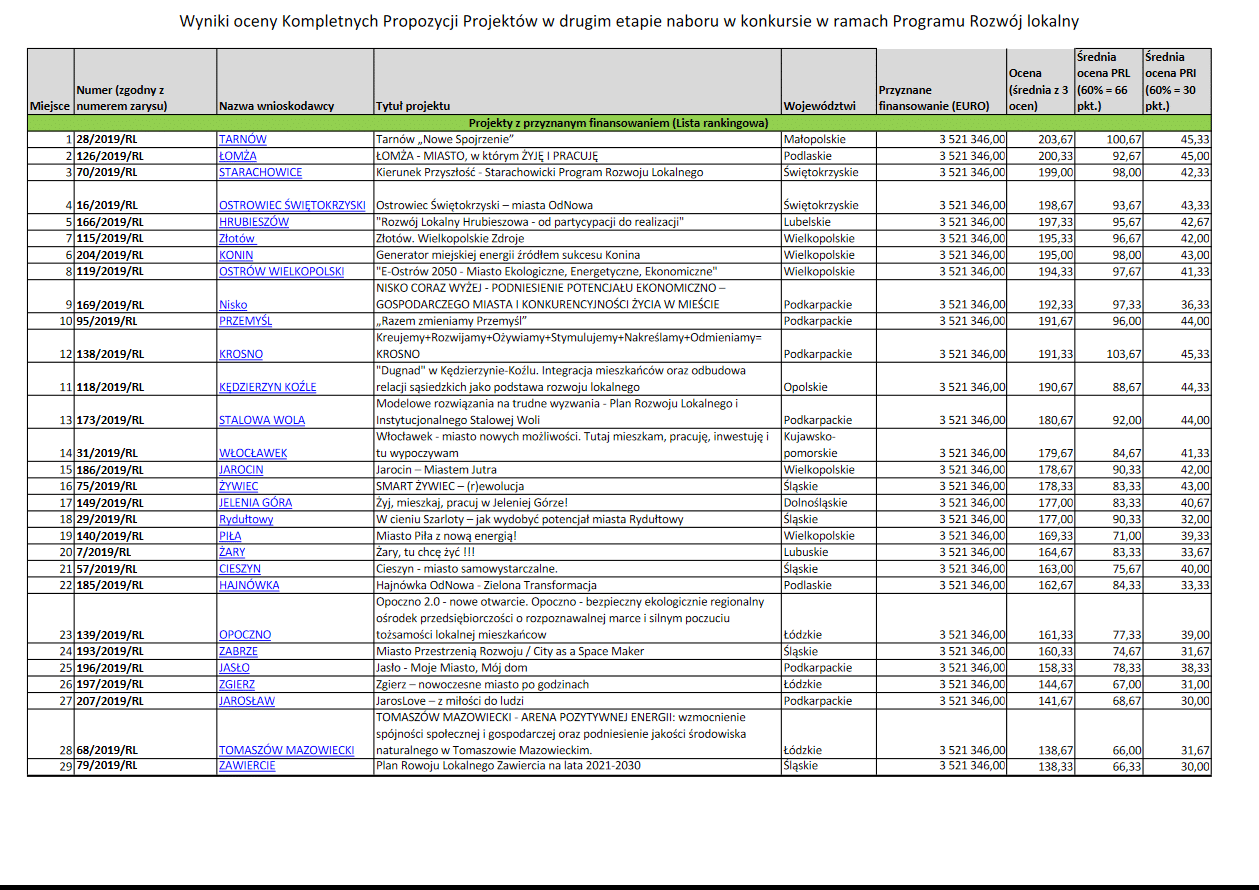Open the PRZEMYŚL applicant link
Screen dimensions: 1259x890
click(245, 321)
